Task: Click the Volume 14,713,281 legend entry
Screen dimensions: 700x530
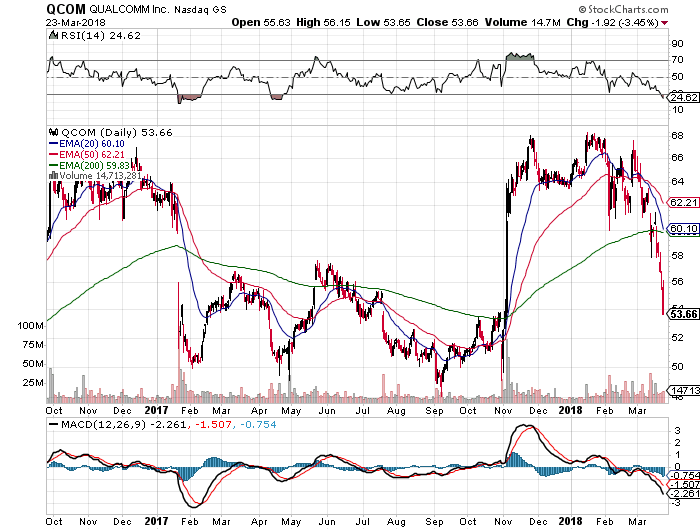Action: [x=100, y=176]
